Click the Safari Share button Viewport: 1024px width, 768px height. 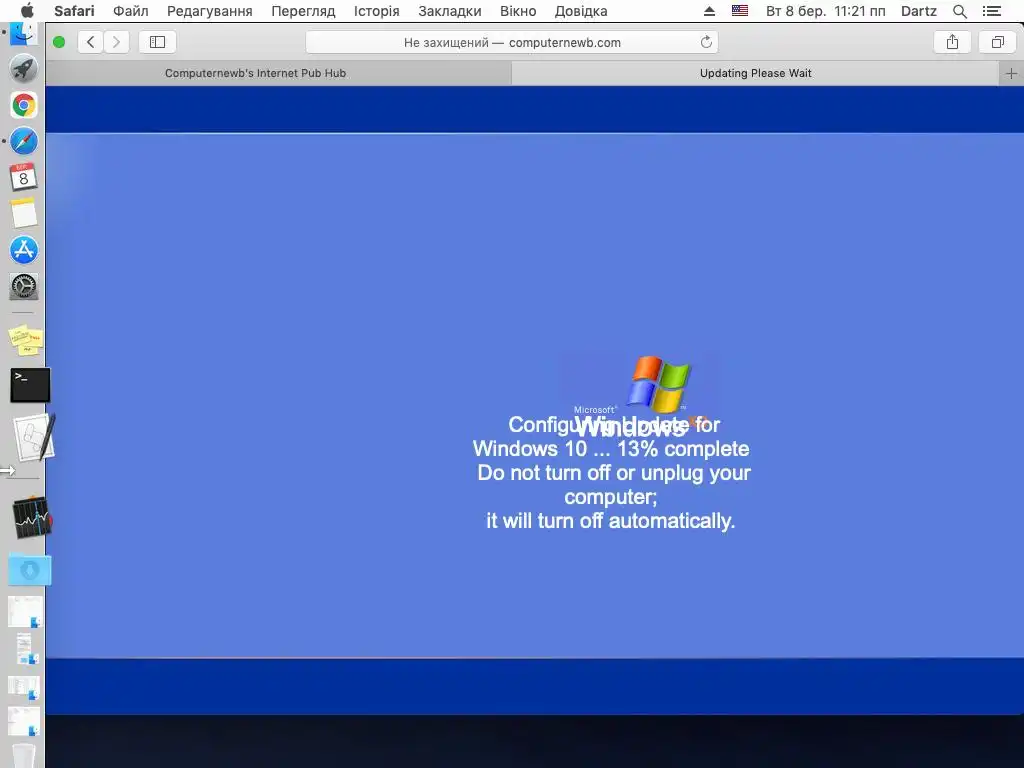952,42
